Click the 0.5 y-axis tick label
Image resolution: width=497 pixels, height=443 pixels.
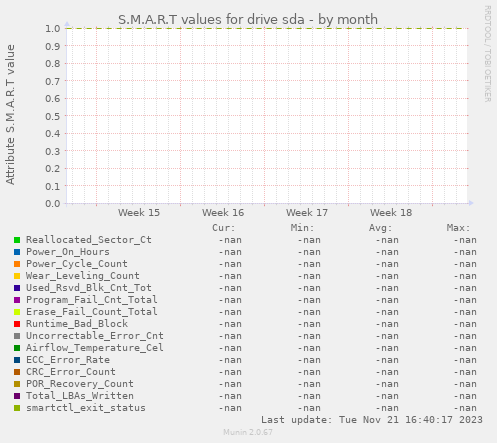click(53, 116)
